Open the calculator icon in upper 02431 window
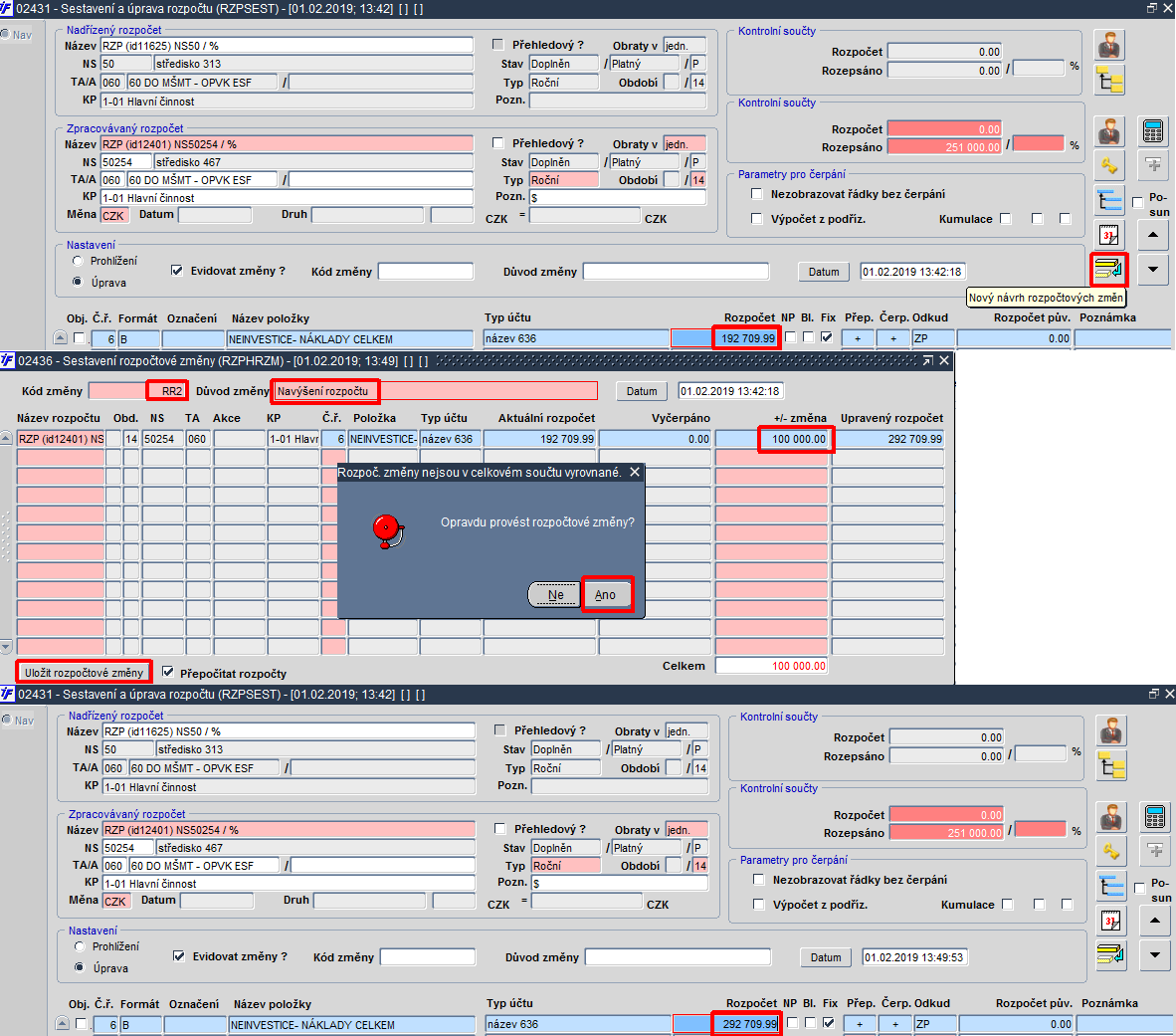Viewport: 1176px width, 1036px height. click(1153, 131)
